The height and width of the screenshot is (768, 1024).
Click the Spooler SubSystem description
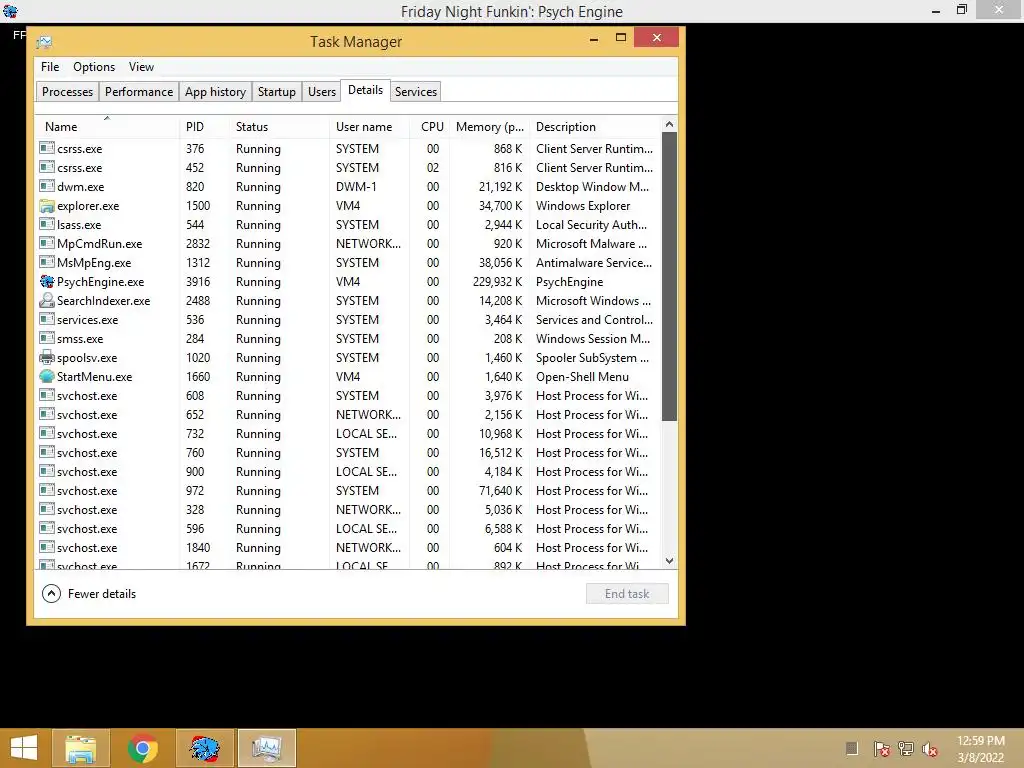[x=592, y=358]
